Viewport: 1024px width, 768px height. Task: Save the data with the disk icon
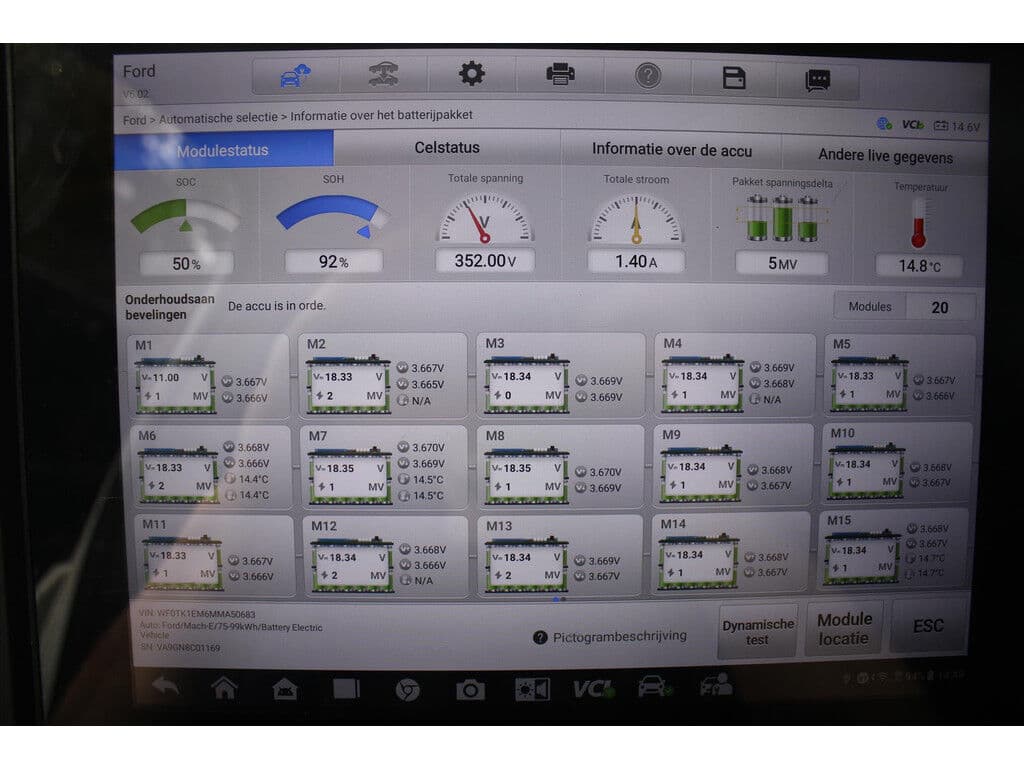coord(735,78)
